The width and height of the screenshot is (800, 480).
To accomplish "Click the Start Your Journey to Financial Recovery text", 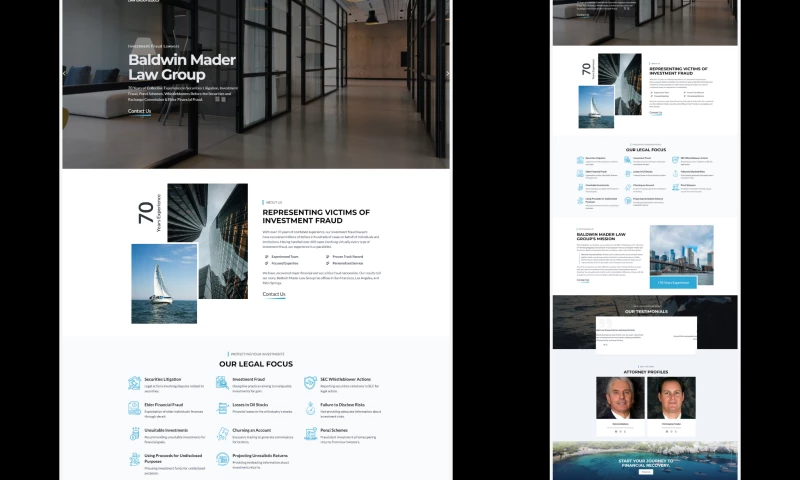I will point(645,463).
